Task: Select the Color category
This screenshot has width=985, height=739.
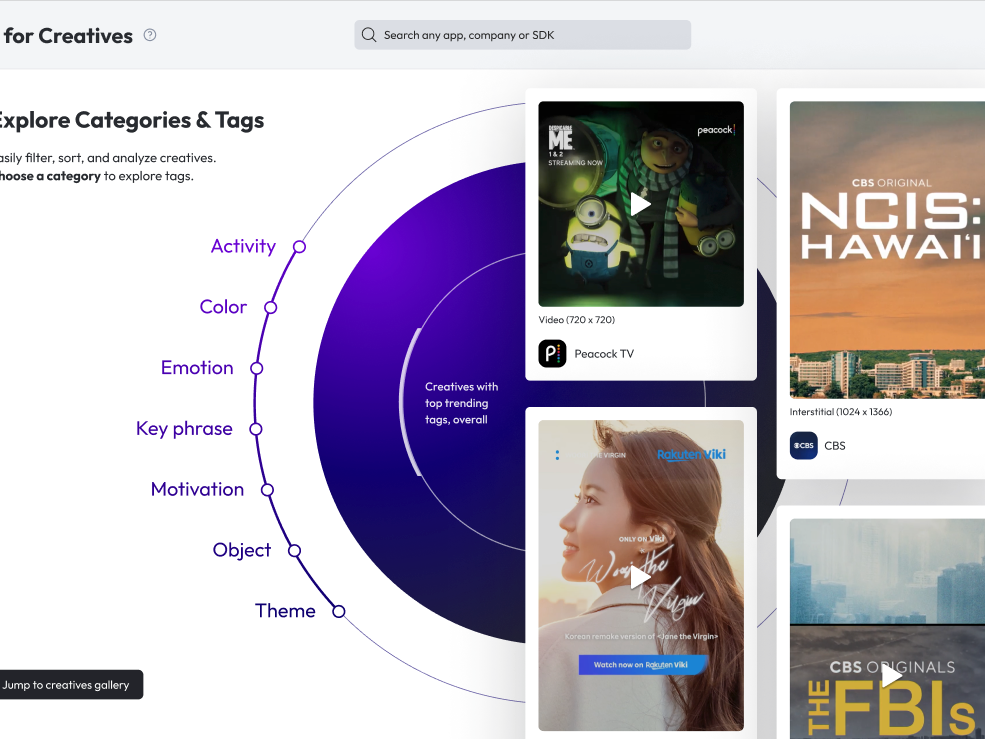Action: tap(223, 307)
